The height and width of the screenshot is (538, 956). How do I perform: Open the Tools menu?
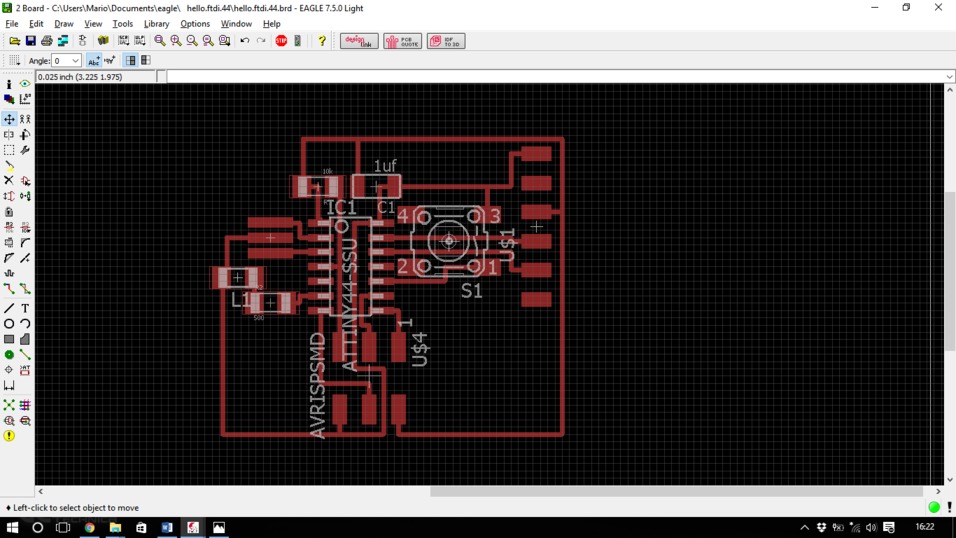[123, 24]
